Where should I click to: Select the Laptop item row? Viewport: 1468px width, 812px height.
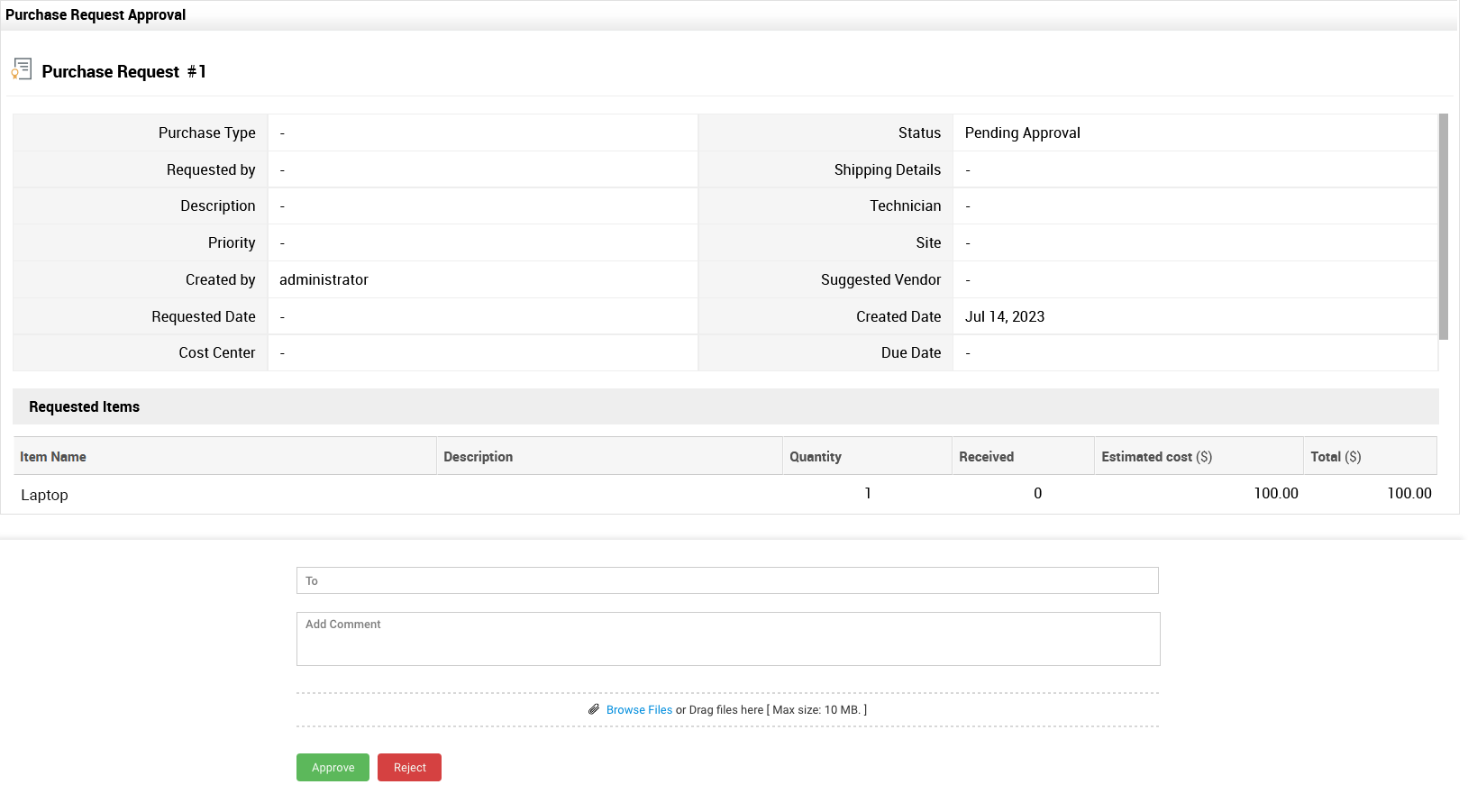point(44,495)
